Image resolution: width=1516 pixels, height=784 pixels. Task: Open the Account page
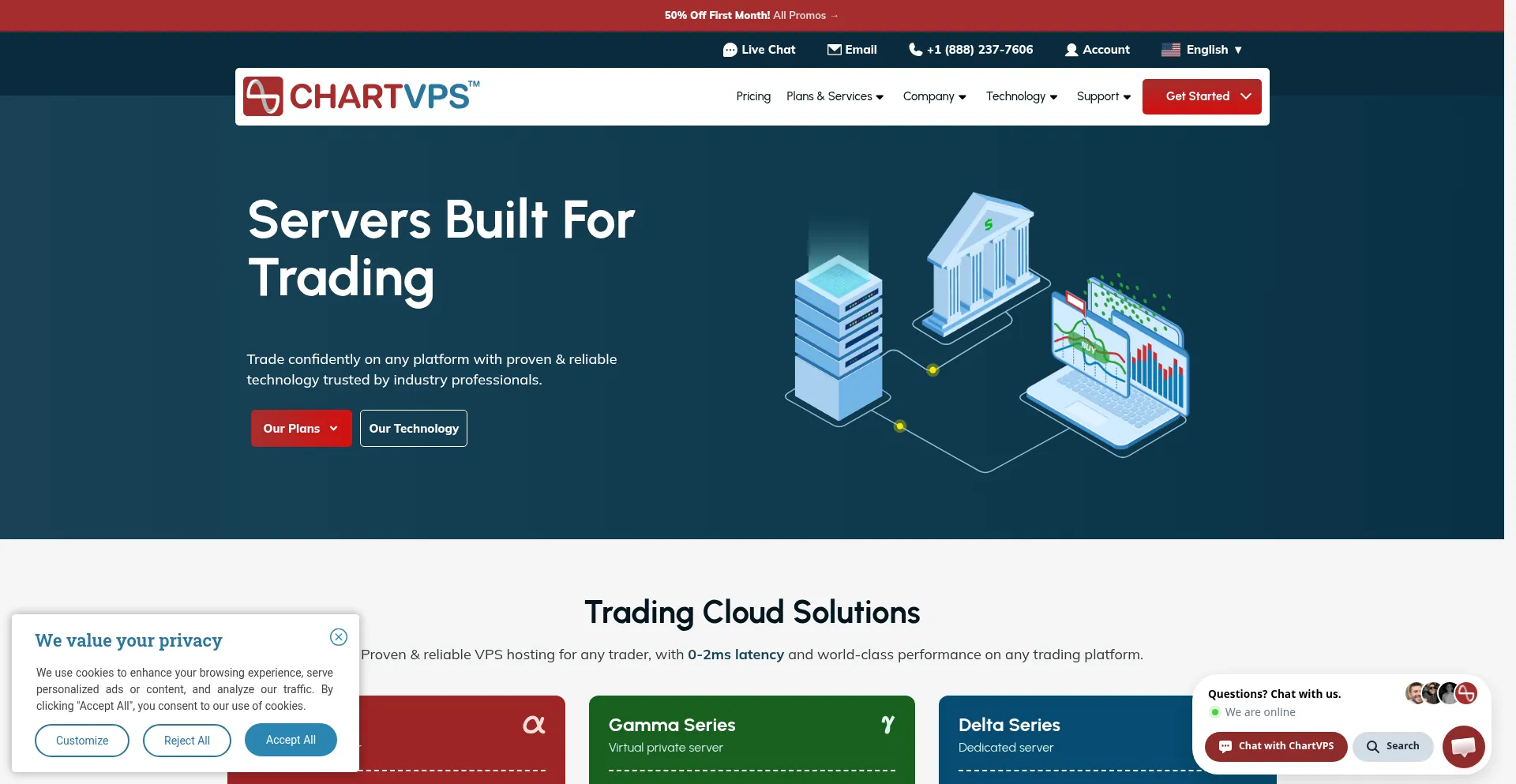click(x=1097, y=50)
